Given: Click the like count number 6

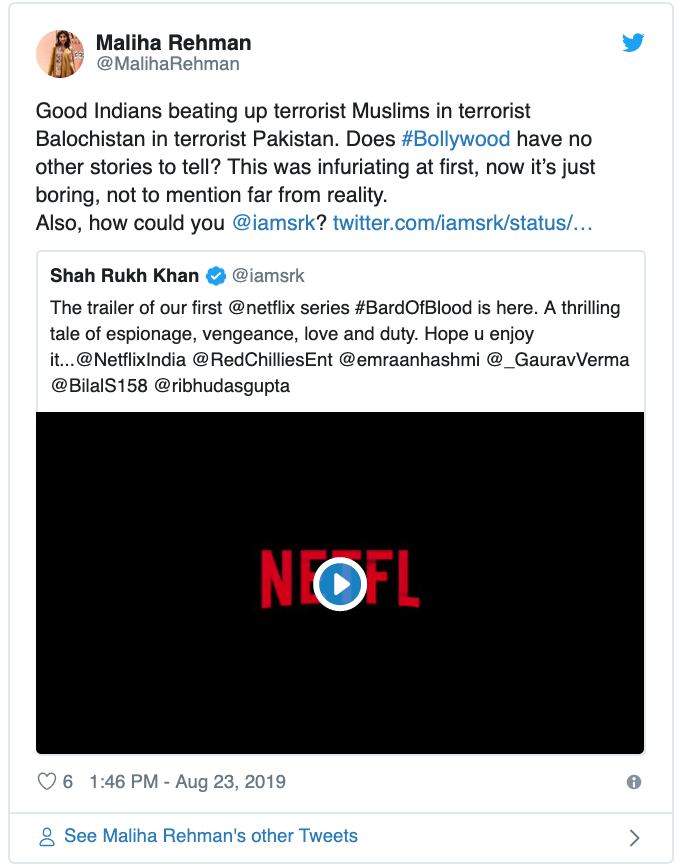Looking at the screenshot, I should 68,782.
